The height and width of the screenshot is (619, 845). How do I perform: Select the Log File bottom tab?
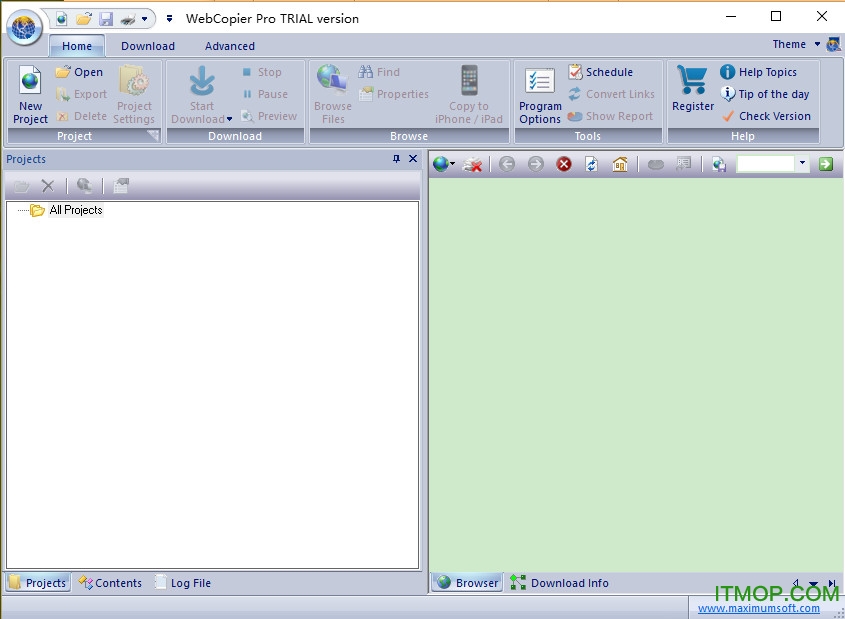click(183, 582)
